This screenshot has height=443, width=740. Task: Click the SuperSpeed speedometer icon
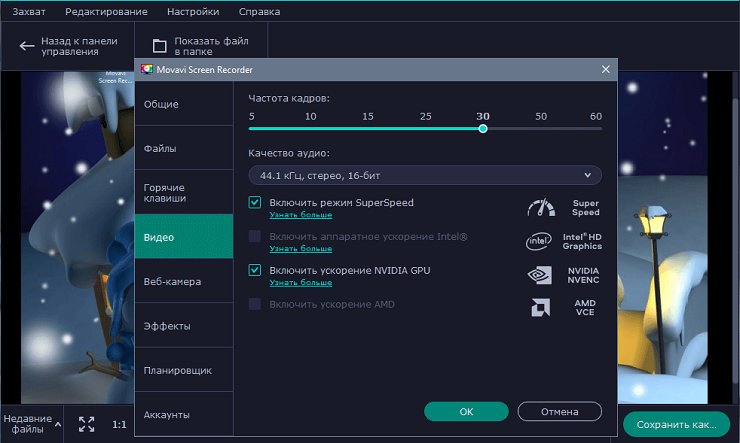click(541, 208)
